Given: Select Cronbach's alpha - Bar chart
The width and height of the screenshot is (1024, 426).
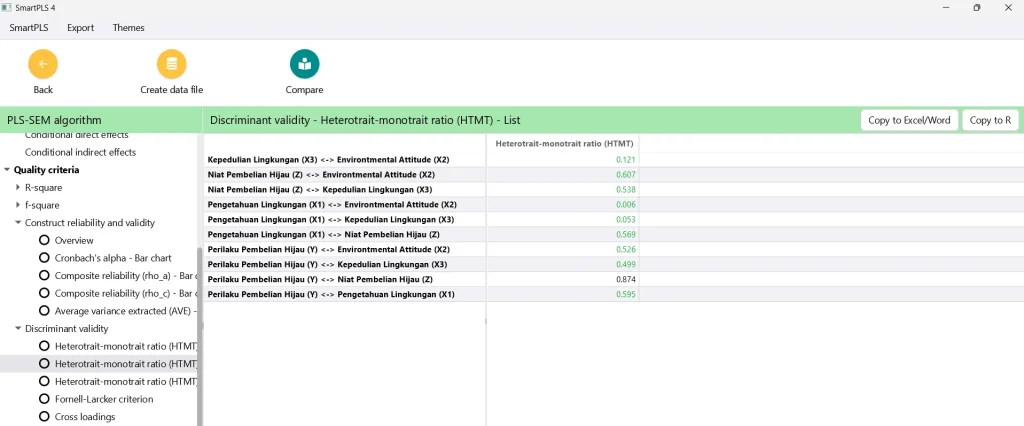Looking at the screenshot, I should [x=44, y=258].
